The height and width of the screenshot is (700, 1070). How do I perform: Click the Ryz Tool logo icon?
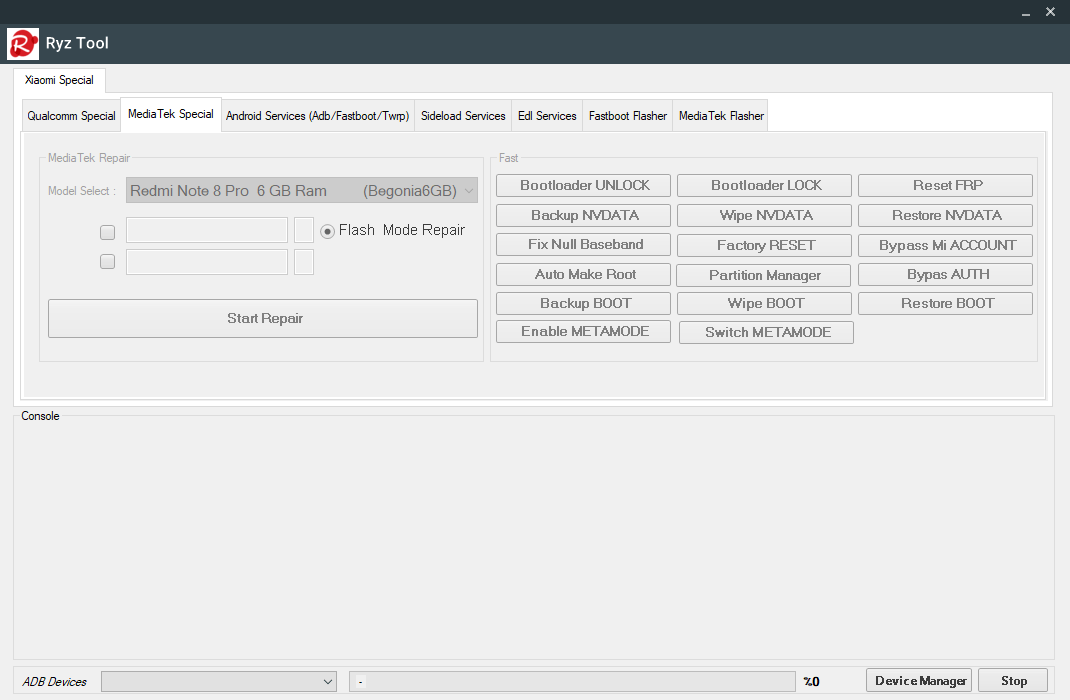tap(20, 43)
